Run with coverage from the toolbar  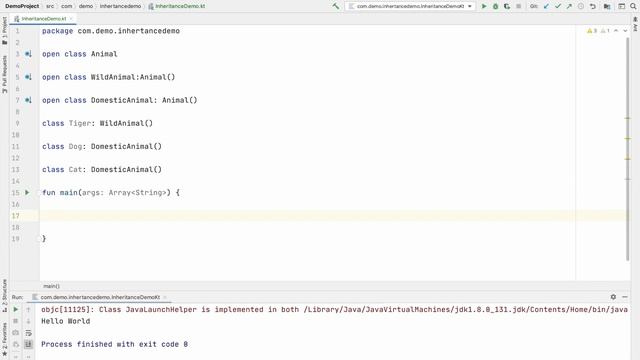tap(507, 6)
